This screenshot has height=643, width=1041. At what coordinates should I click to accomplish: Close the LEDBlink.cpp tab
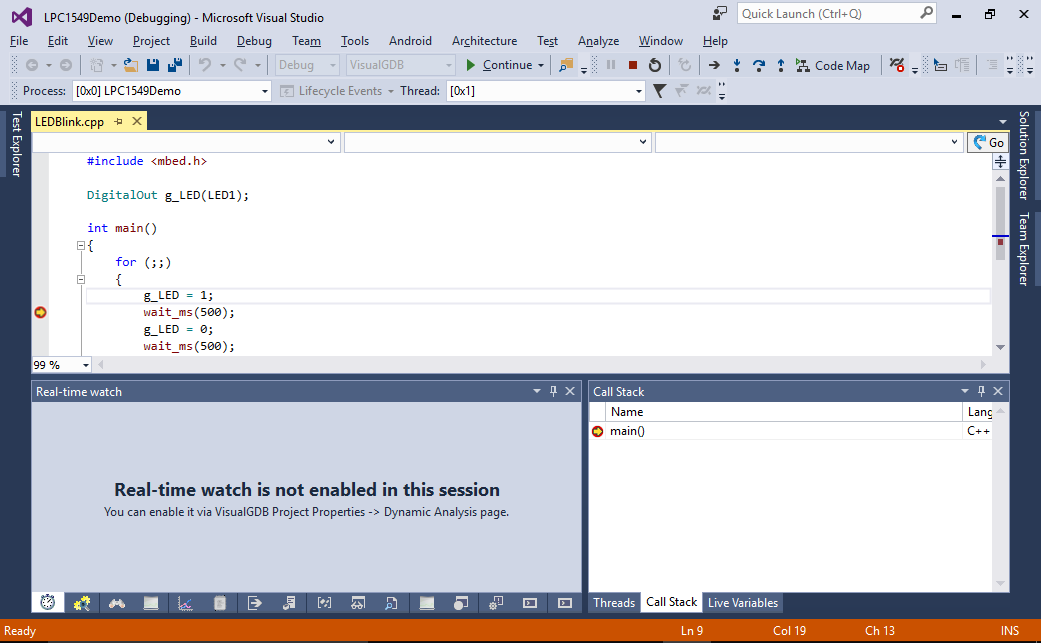click(x=137, y=121)
